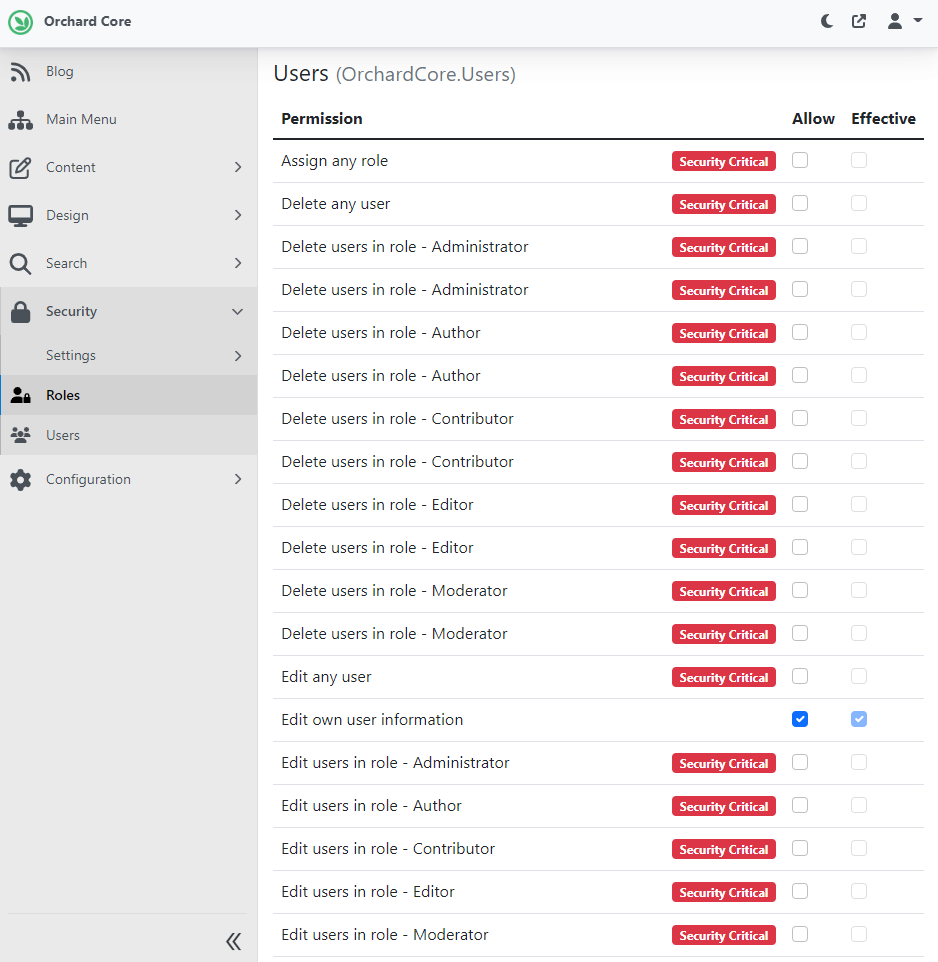Click 'Edit users in role - Moderator' text
This screenshot has height=962, width=938.
385,934
